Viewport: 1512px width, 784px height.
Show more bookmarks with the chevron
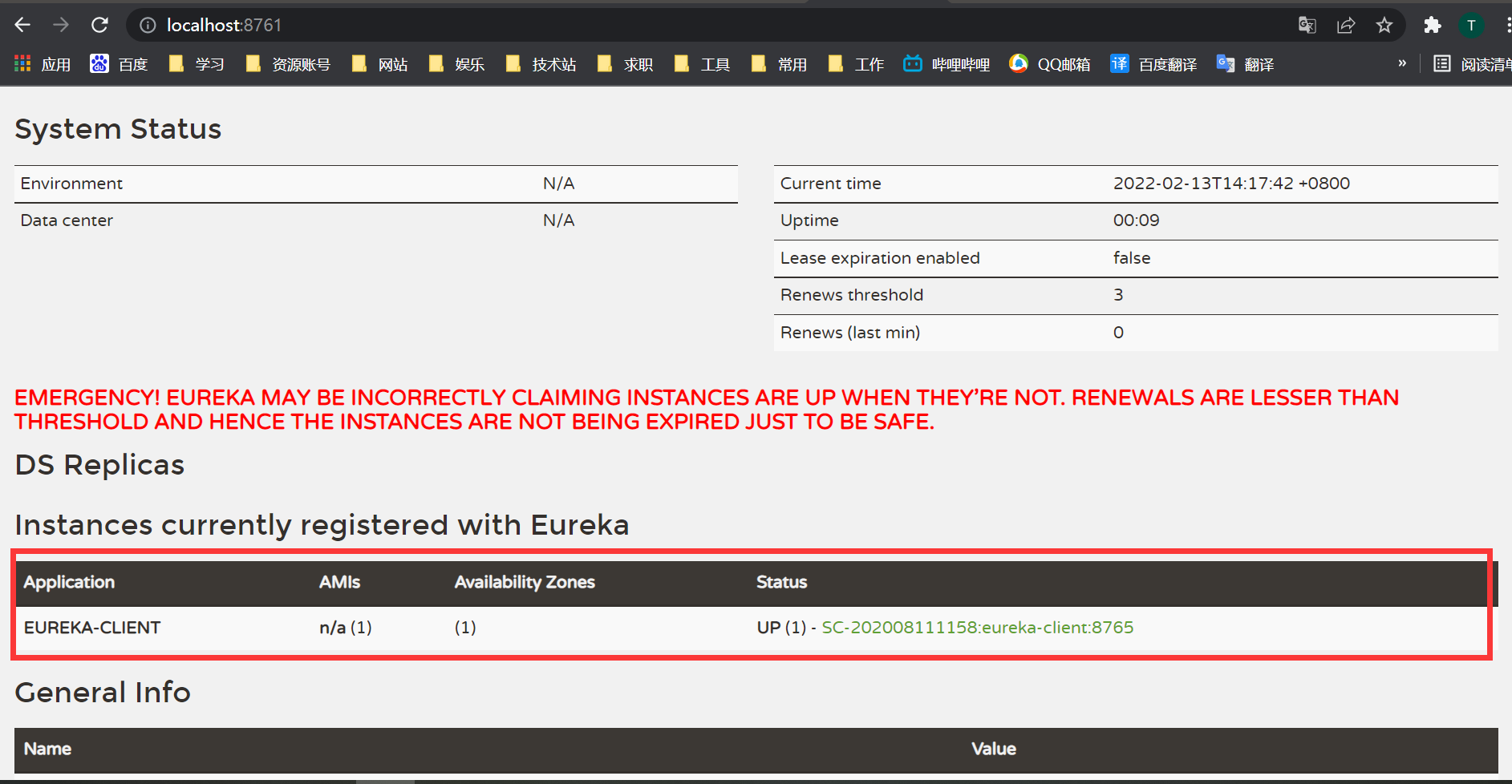(x=1402, y=63)
